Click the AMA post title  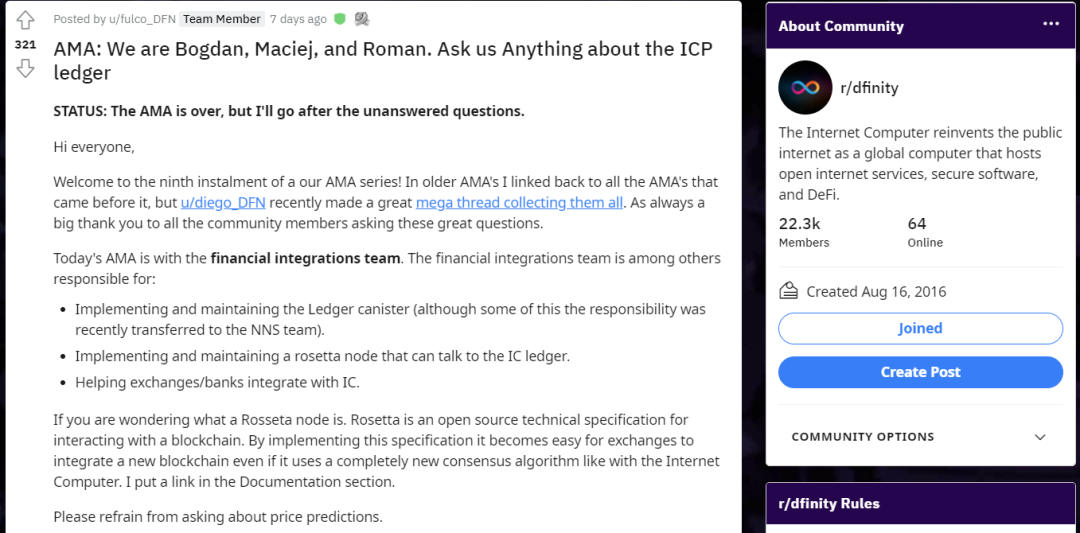383,60
